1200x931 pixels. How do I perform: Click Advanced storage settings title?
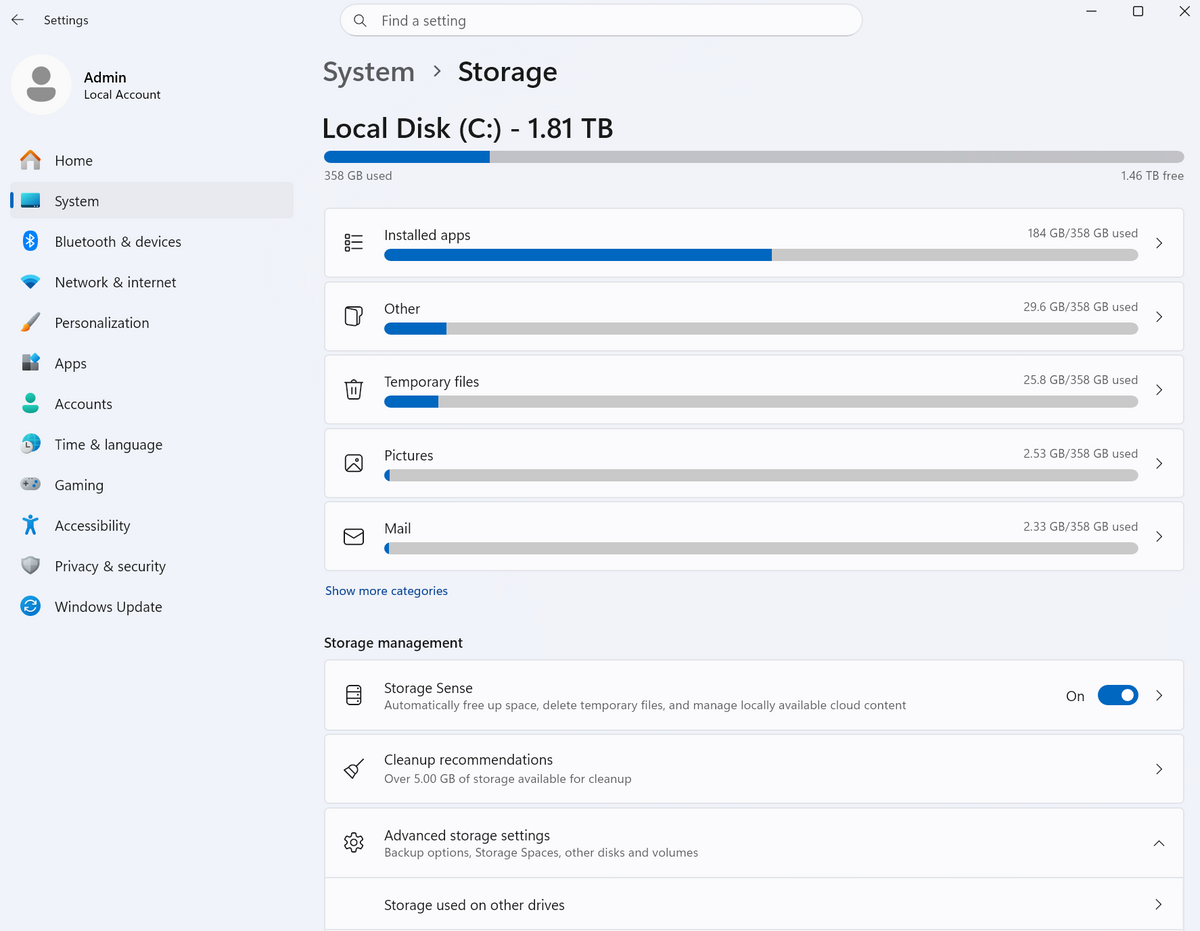[x=467, y=835]
